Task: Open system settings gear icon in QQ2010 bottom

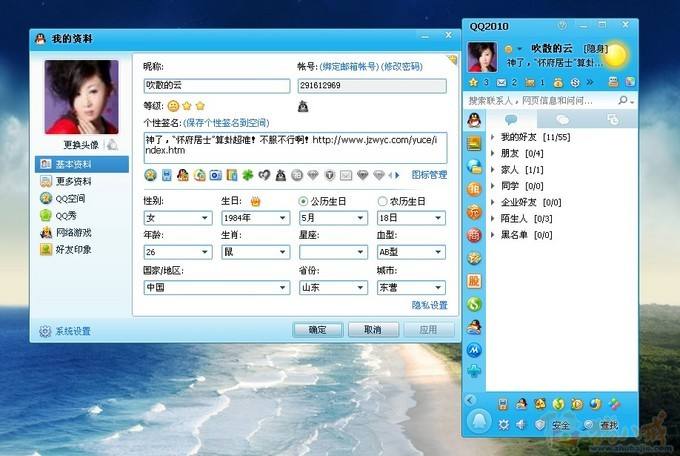Action: (503, 425)
